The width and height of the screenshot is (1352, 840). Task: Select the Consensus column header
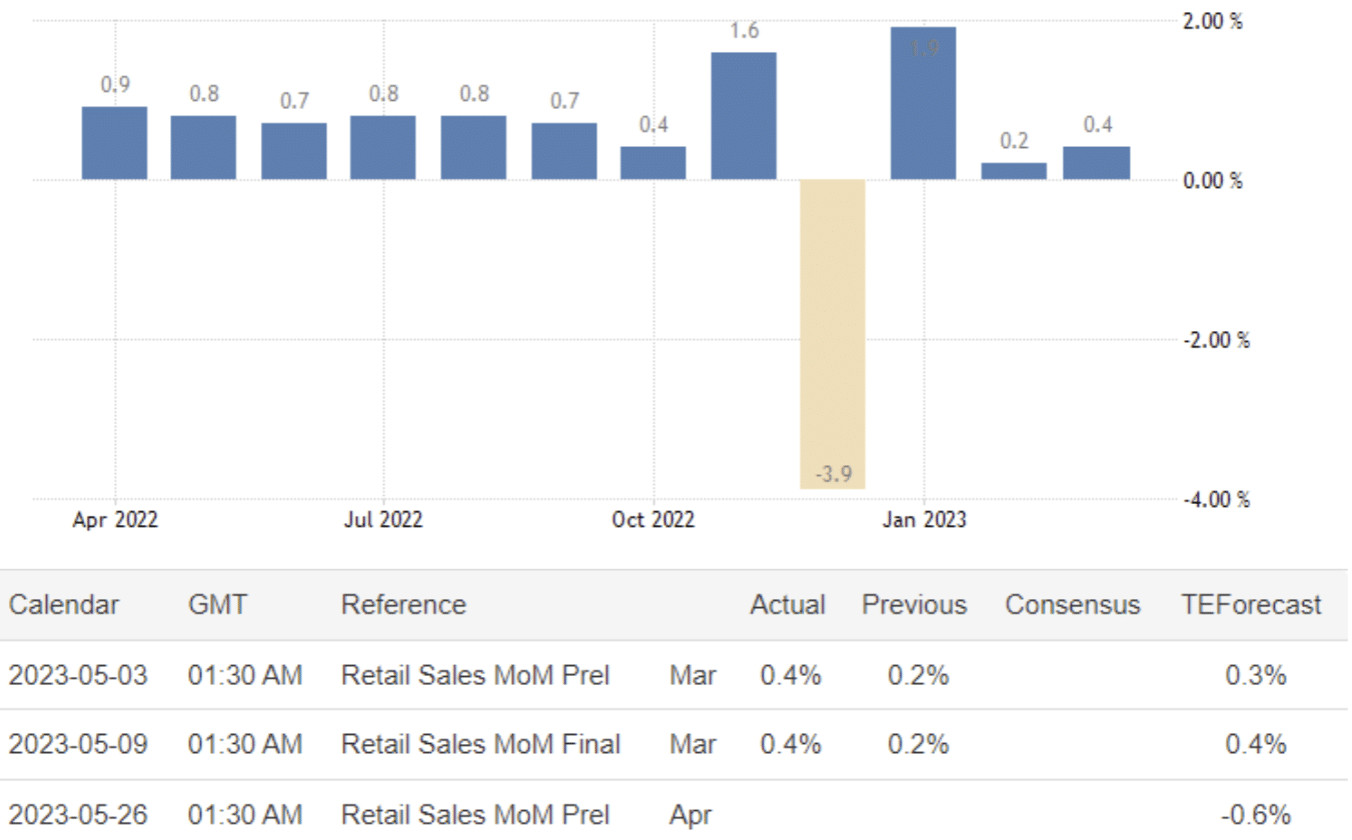(1072, 605)
